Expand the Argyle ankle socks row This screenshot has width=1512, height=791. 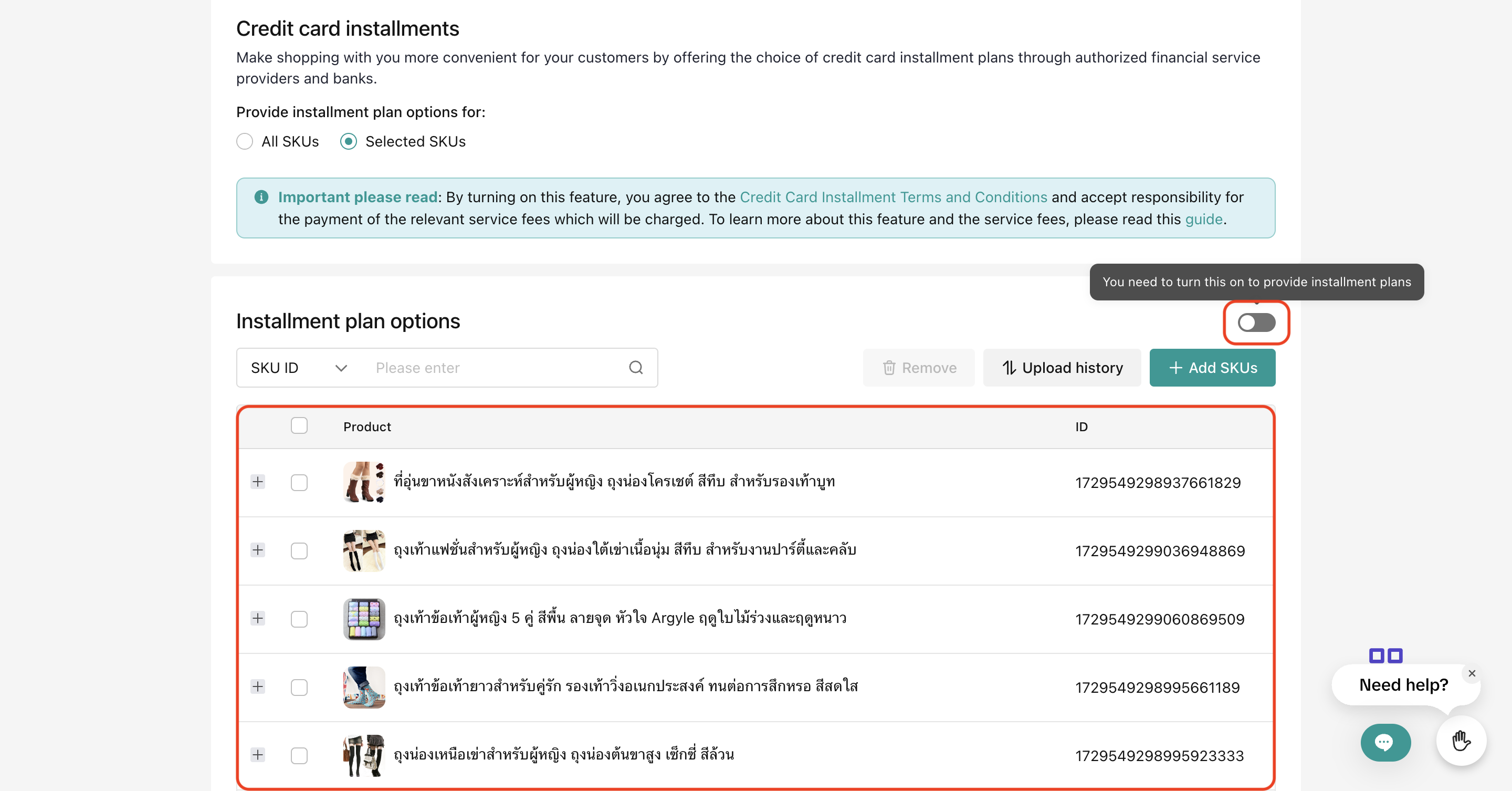258,618
